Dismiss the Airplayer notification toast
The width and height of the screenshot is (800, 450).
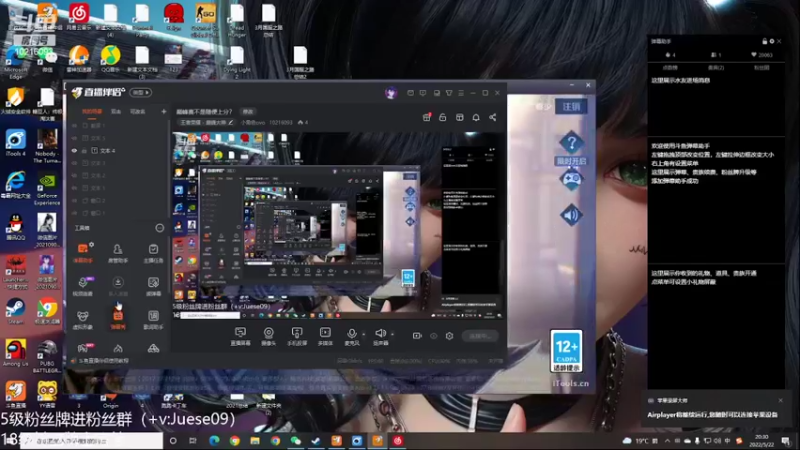[781, 401]
